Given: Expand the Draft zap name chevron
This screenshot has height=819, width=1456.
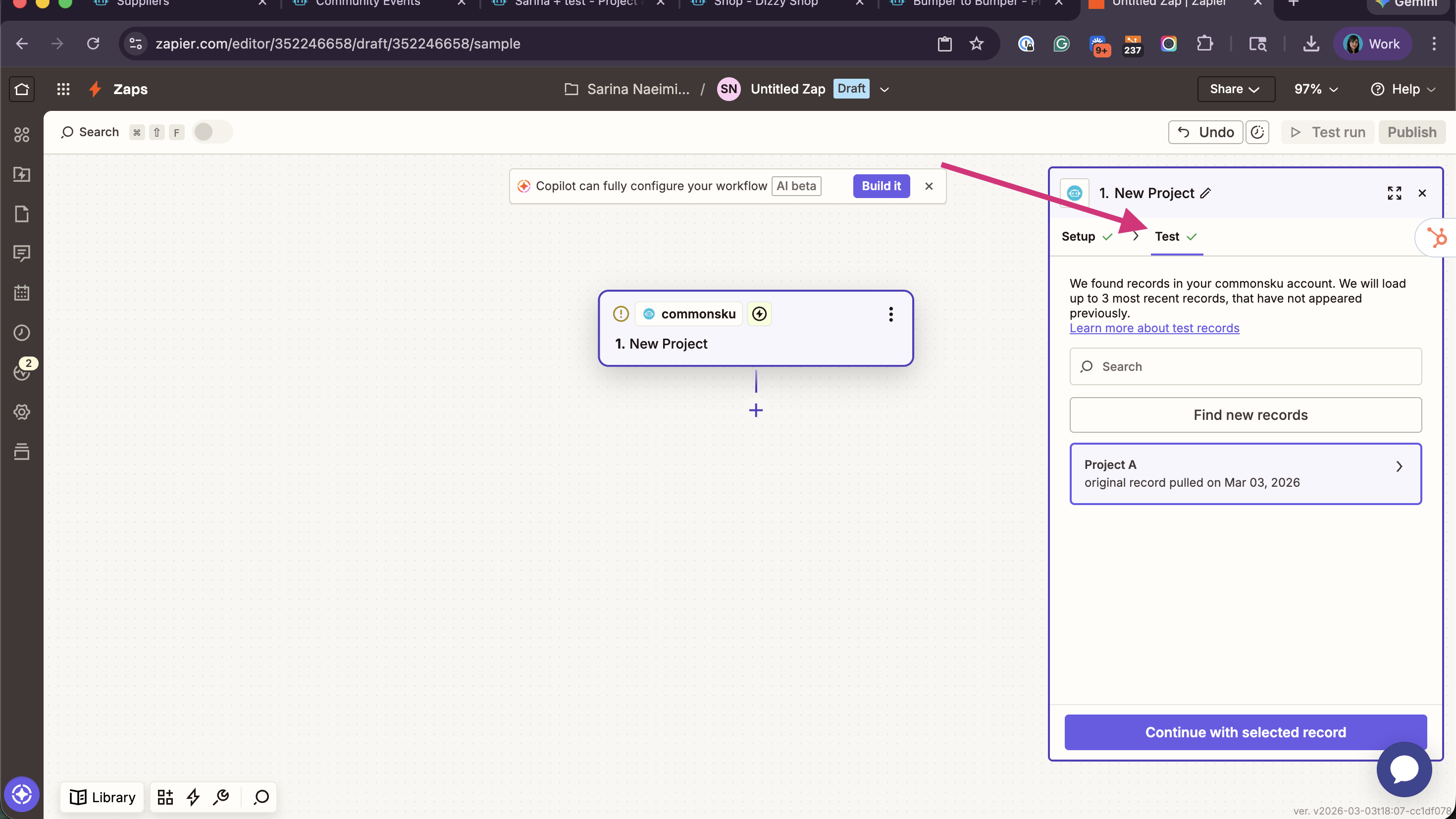Looking at the screenshot, I should point(884,89).
